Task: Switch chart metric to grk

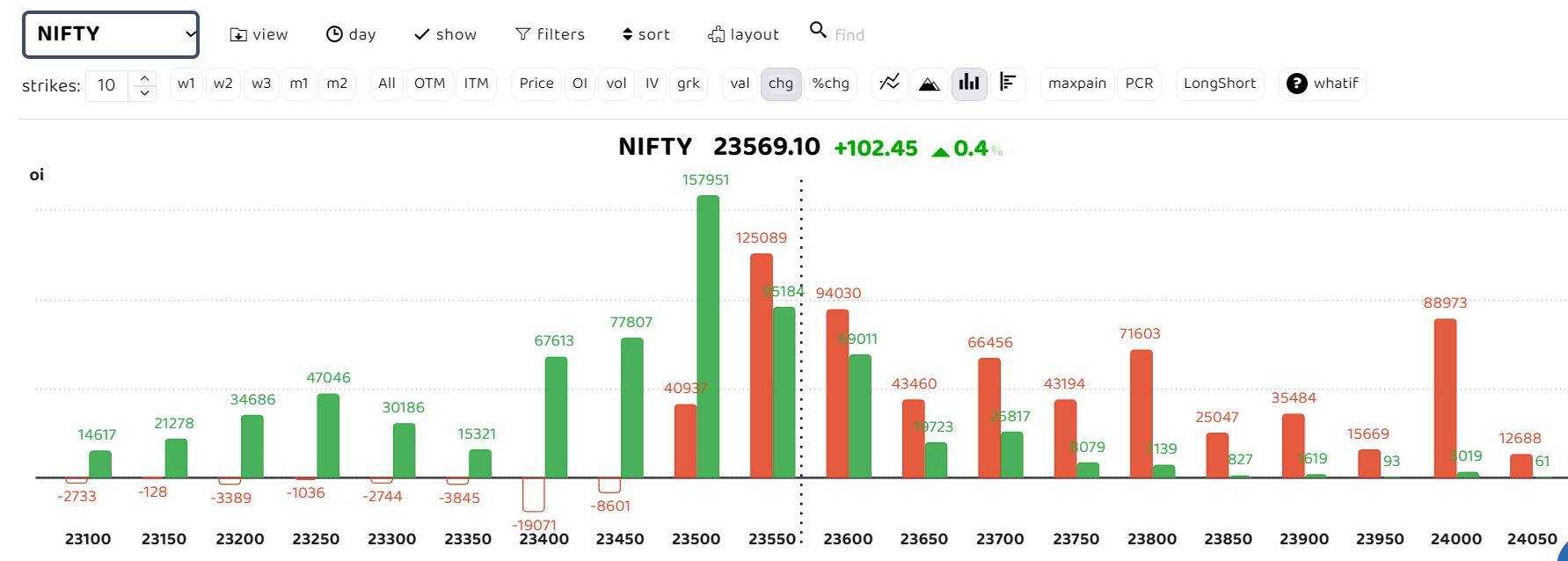Action: (x=689, y=84)
